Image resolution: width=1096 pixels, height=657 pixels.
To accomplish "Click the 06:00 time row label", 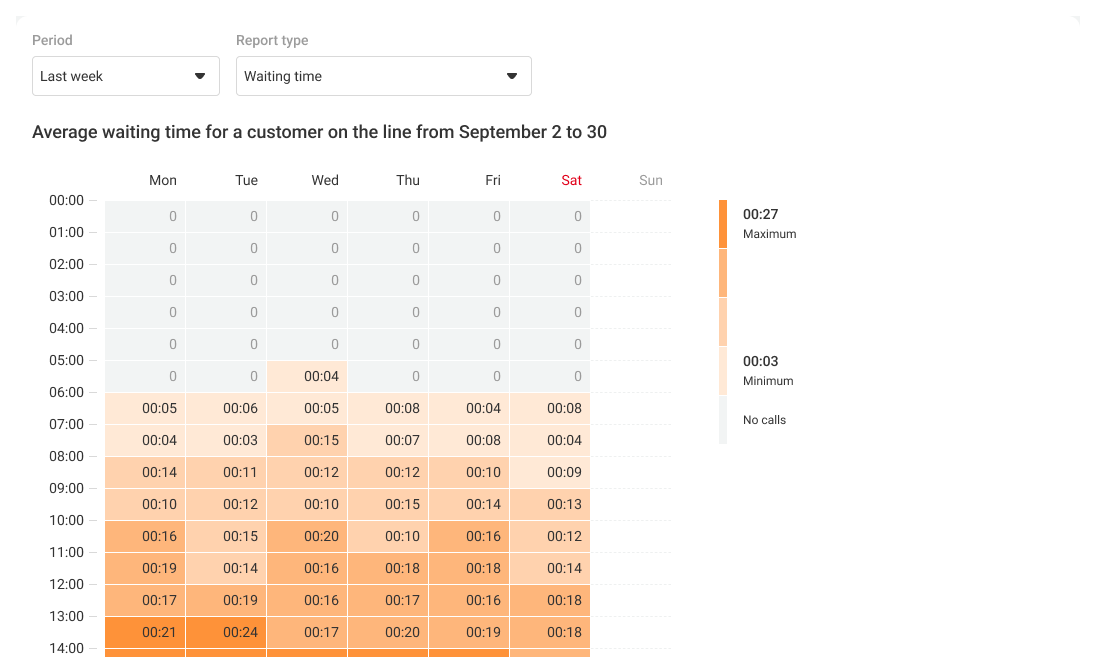I will (66, 392).
